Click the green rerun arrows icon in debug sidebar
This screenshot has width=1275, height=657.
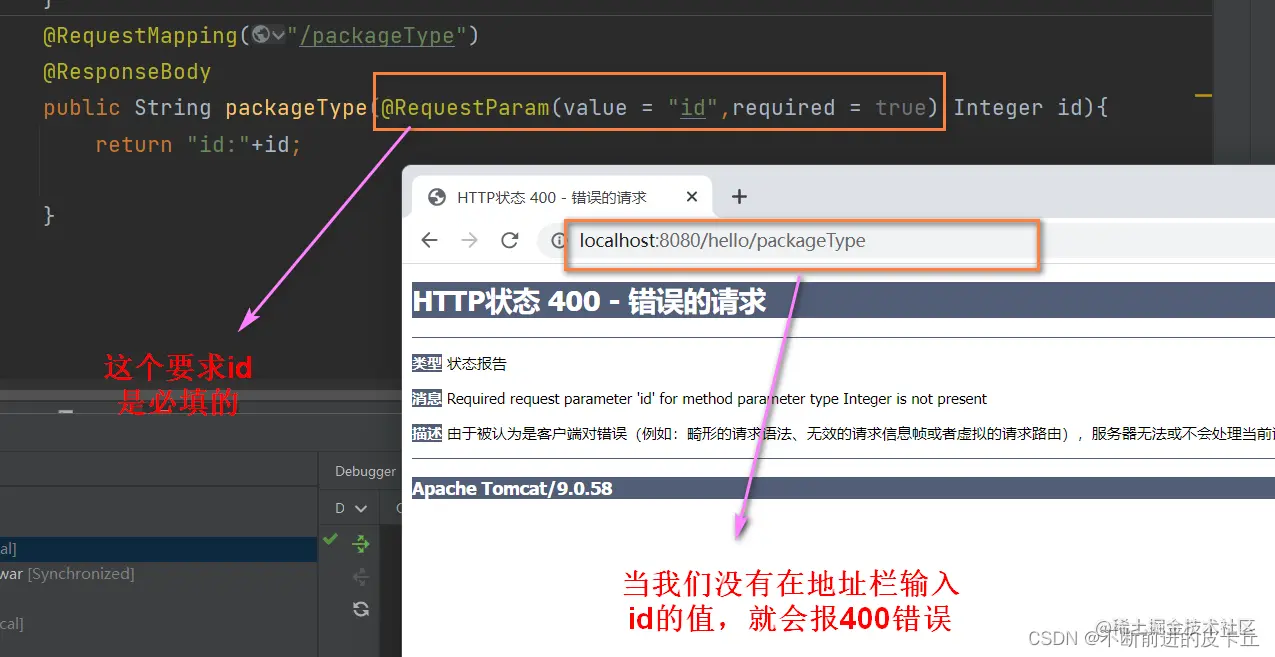(360, 545)
